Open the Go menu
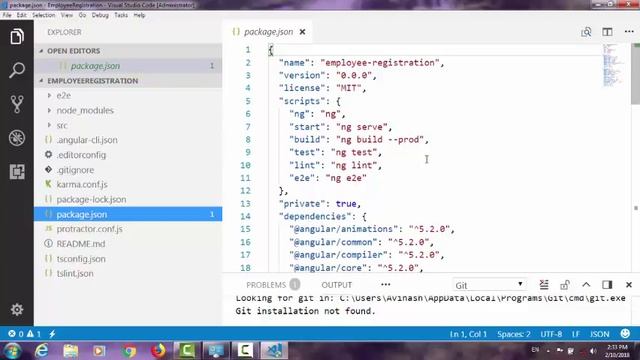This screenshot has height=360, width=640. pyautogui.click(x=82, y=15)
